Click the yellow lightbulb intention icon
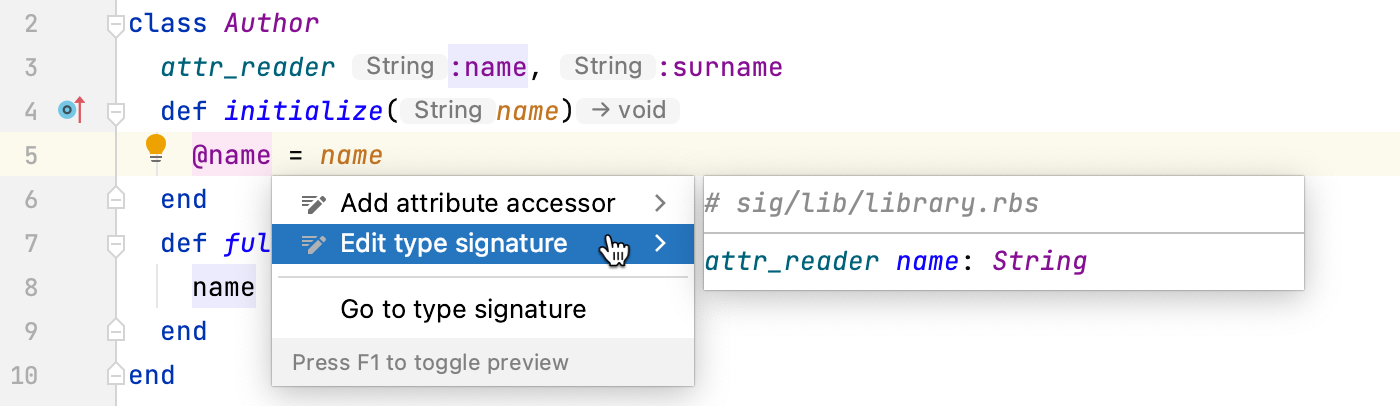 tap(156, 149)
